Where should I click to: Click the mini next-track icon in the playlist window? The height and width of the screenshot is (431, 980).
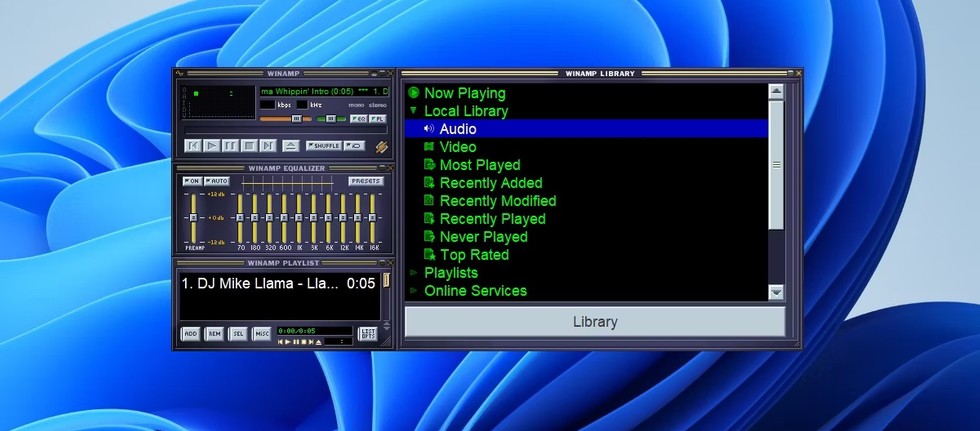pos(311,342)
